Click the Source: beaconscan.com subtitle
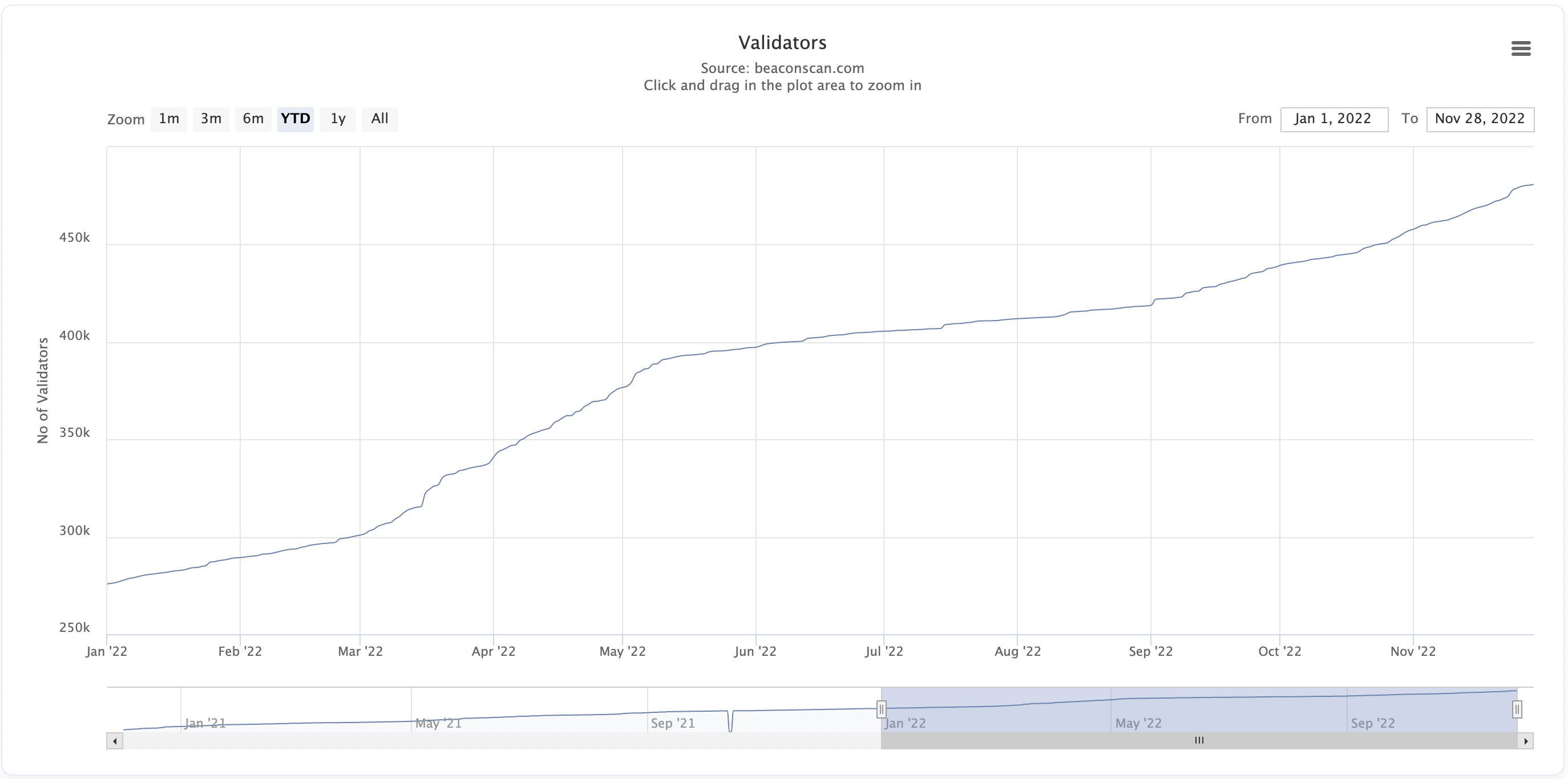 click(x=782, y=68)
